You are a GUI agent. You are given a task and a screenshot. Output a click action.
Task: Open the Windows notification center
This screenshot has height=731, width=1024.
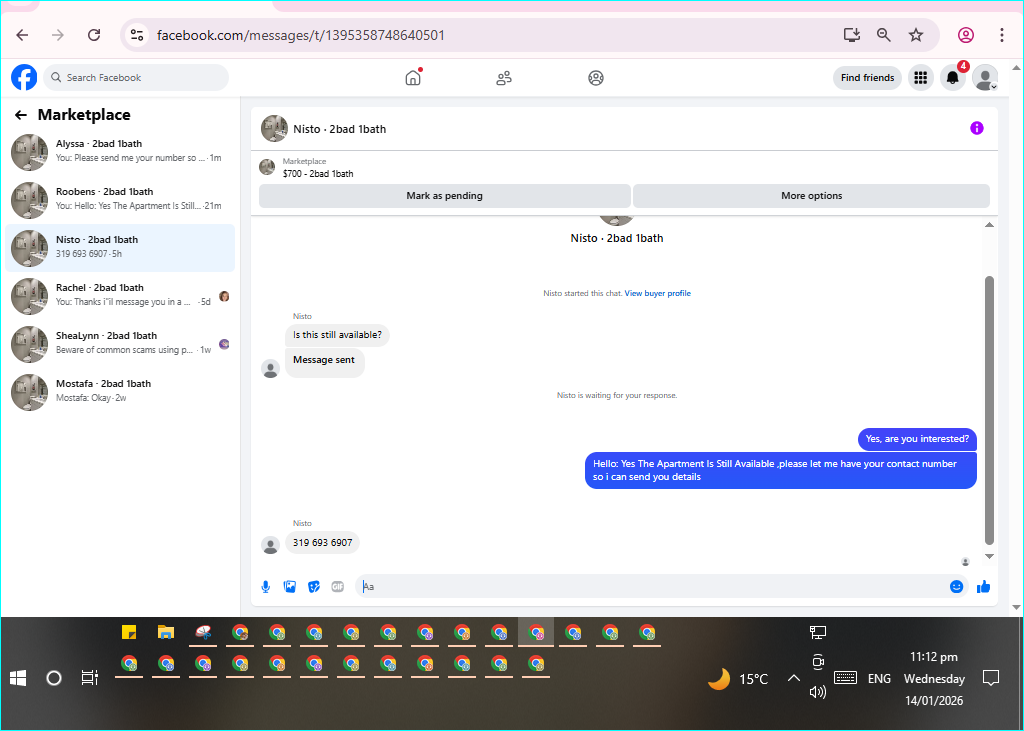(991, 678)
